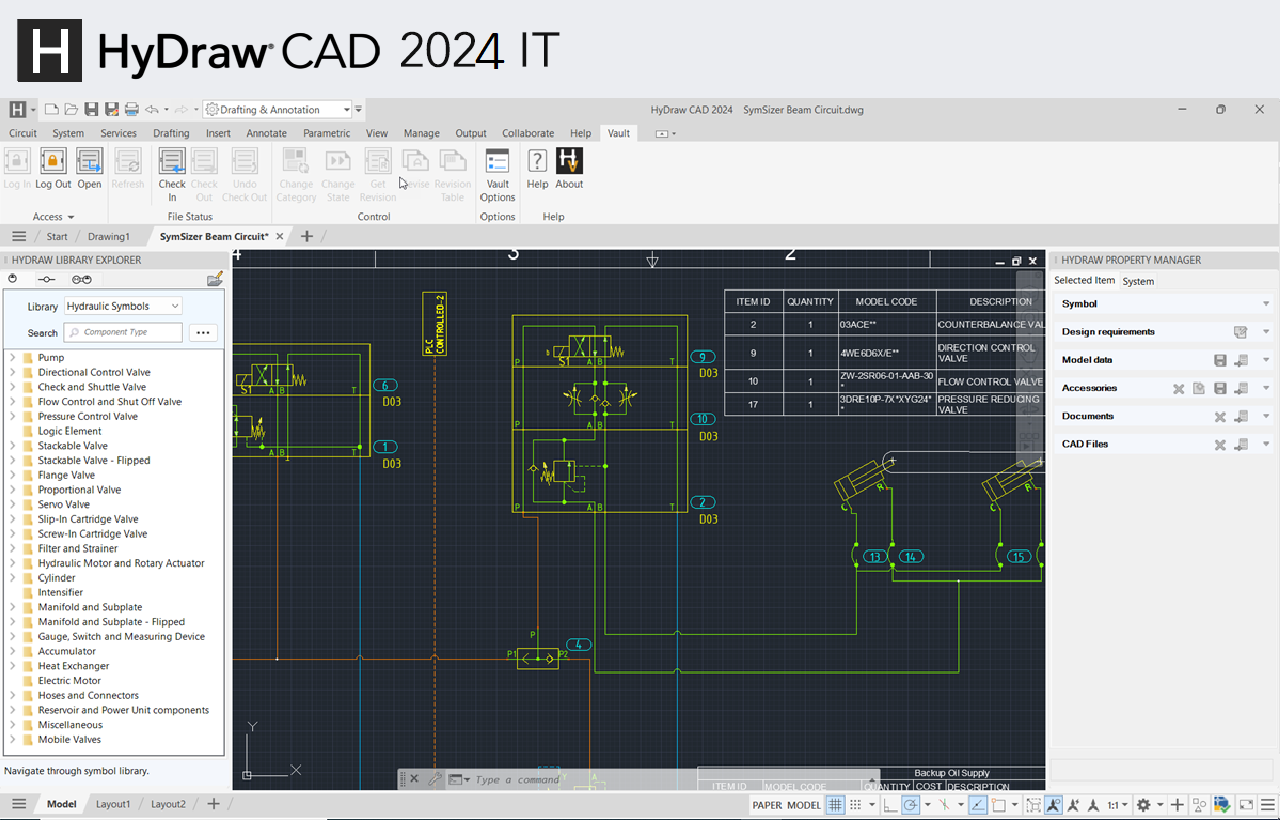Viewport: 1280px width, 820px height.
Task: Expand the Cylinder library folder
Action: [x=13, y=577]
